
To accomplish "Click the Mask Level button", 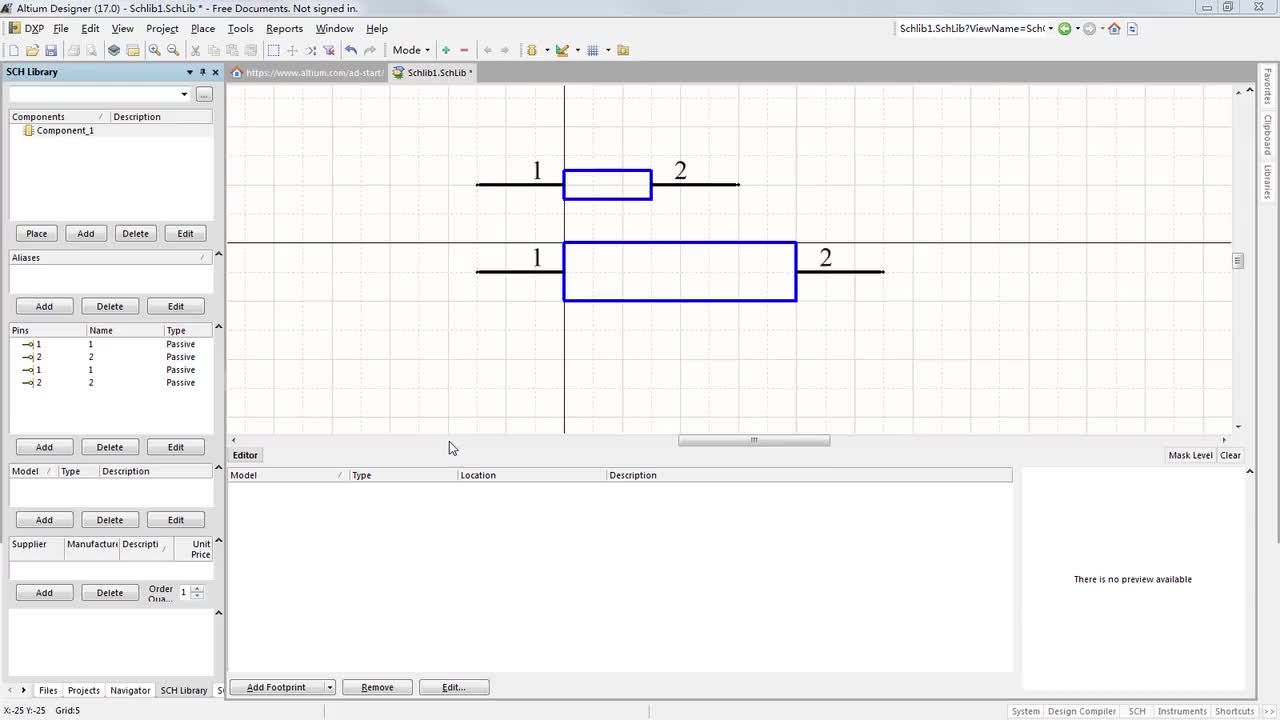I will 1190,455.
